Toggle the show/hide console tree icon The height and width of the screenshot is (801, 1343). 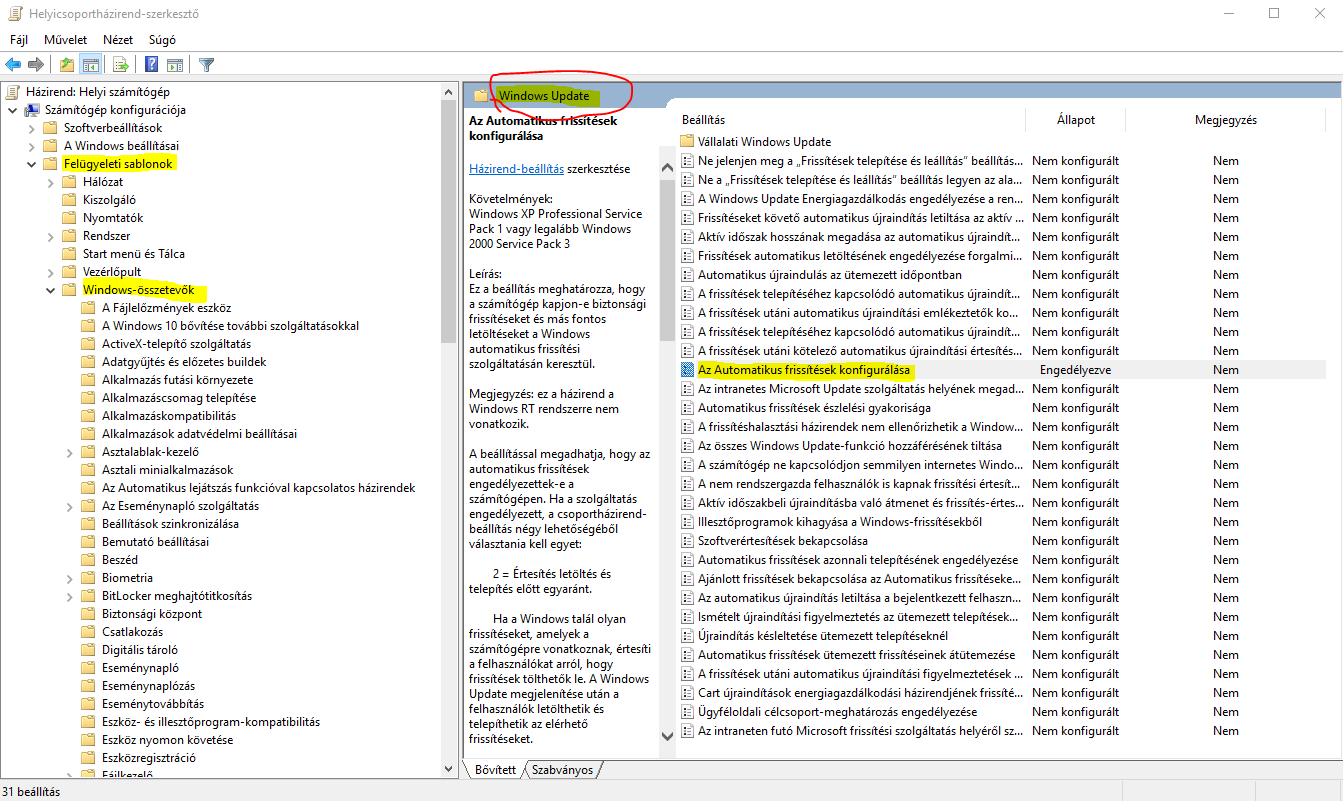pos(90,65)
